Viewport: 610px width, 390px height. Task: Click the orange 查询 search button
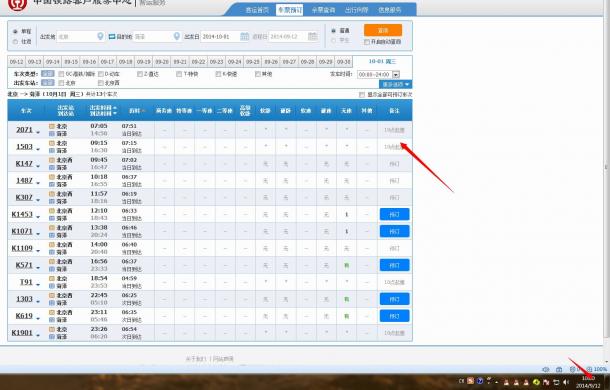pos(383,30)
